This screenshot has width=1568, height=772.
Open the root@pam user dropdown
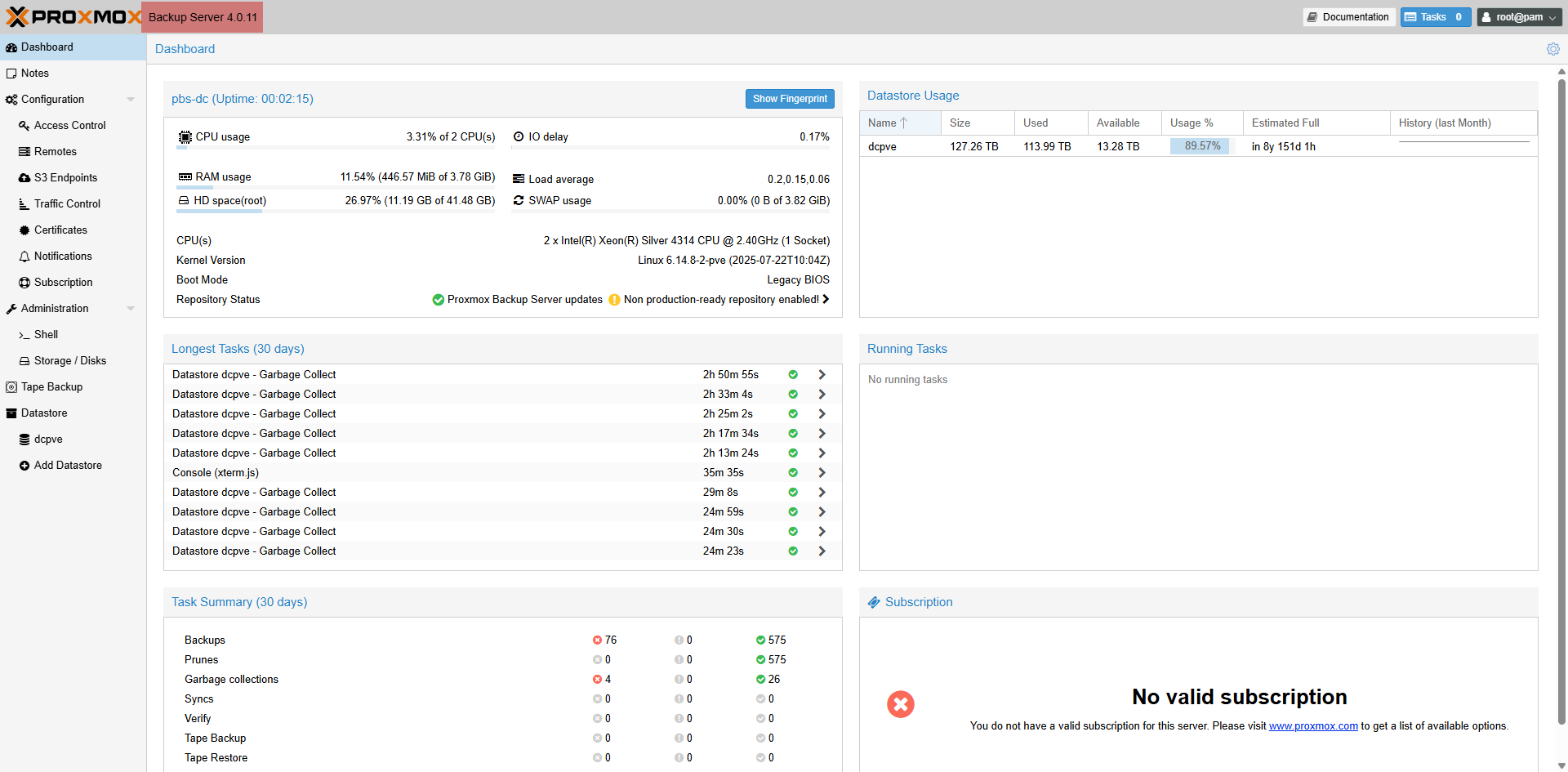click(x=1520, y=17)
